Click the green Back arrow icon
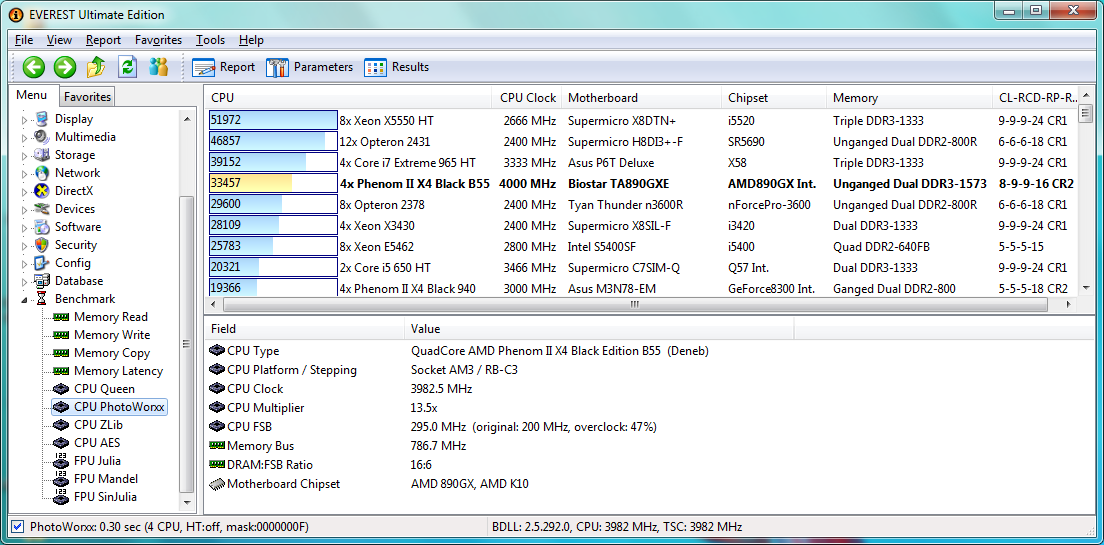The image size is (1104, 545). [33, 67]
